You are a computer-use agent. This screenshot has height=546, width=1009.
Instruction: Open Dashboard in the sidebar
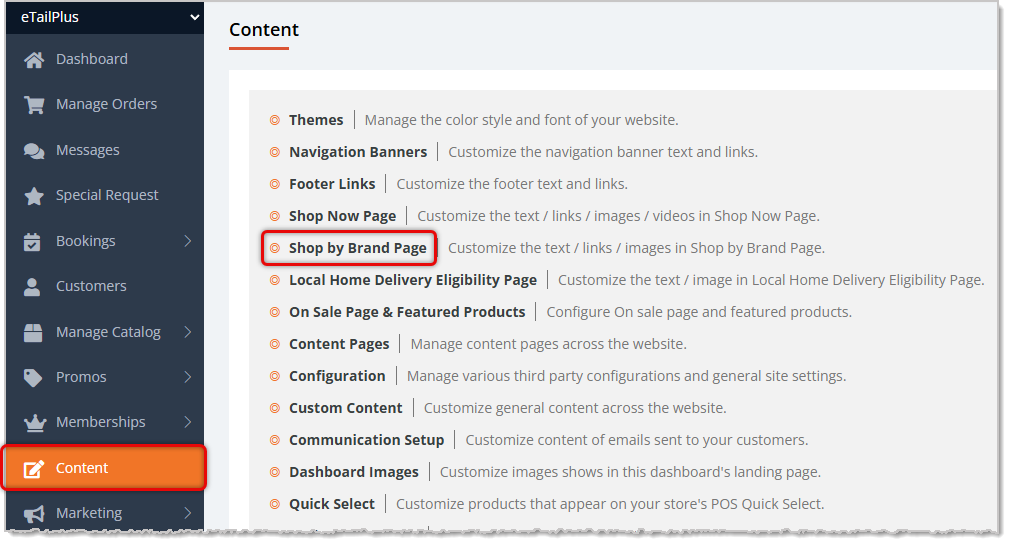click(105, 59)
